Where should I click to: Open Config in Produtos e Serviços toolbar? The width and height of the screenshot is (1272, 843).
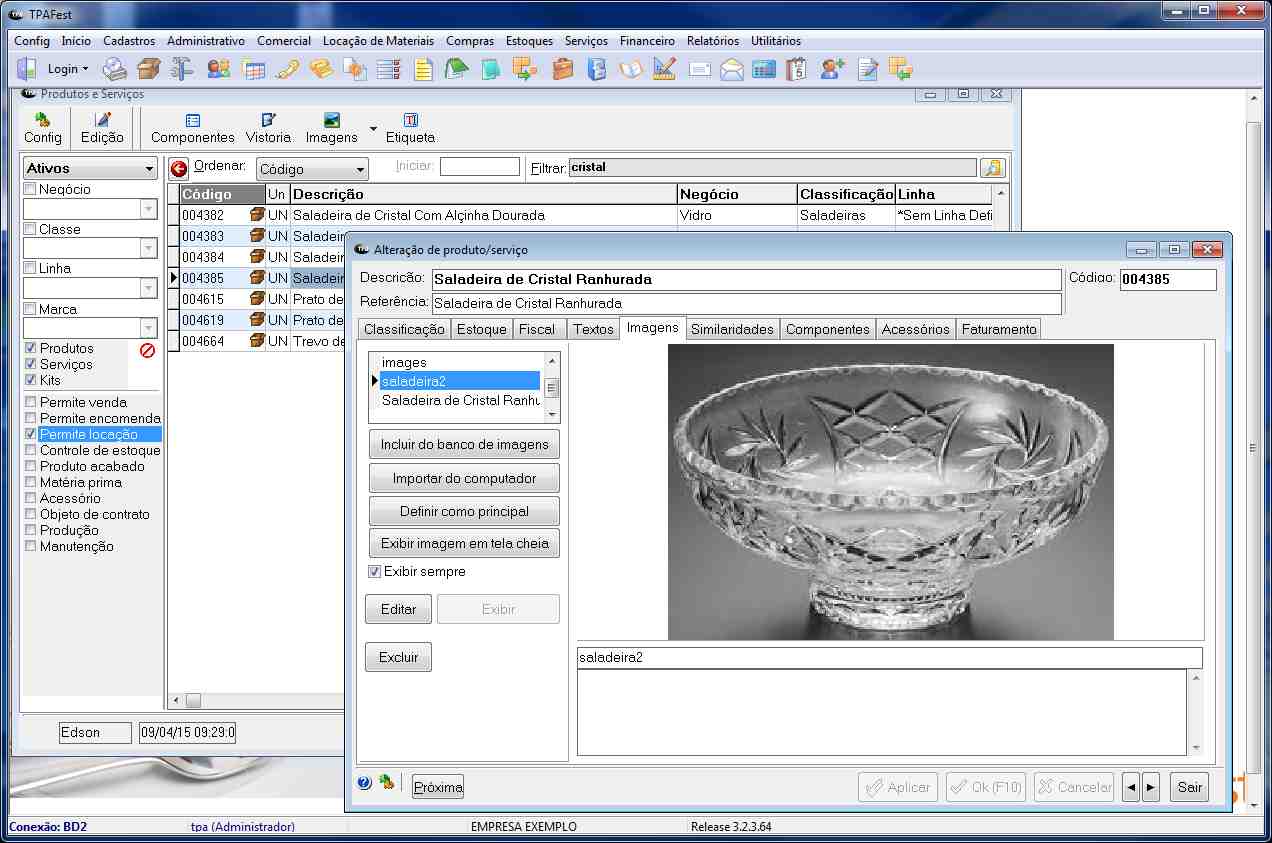[43, 128]
